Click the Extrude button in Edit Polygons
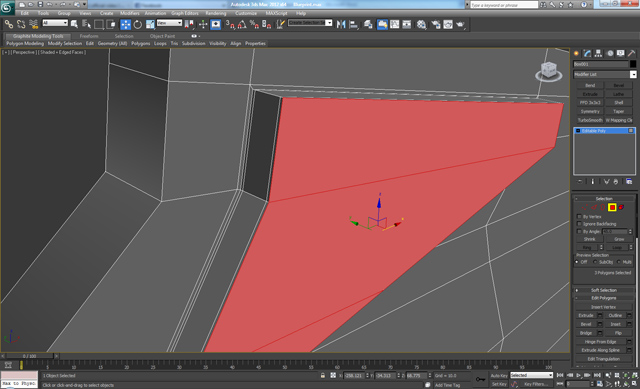The image size is (640, 389). tap(586, 316)
